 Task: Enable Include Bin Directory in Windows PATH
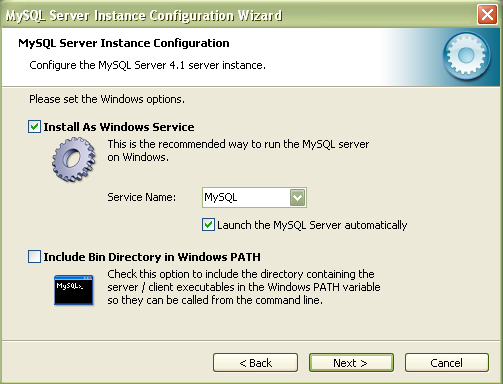pos(35,257)
